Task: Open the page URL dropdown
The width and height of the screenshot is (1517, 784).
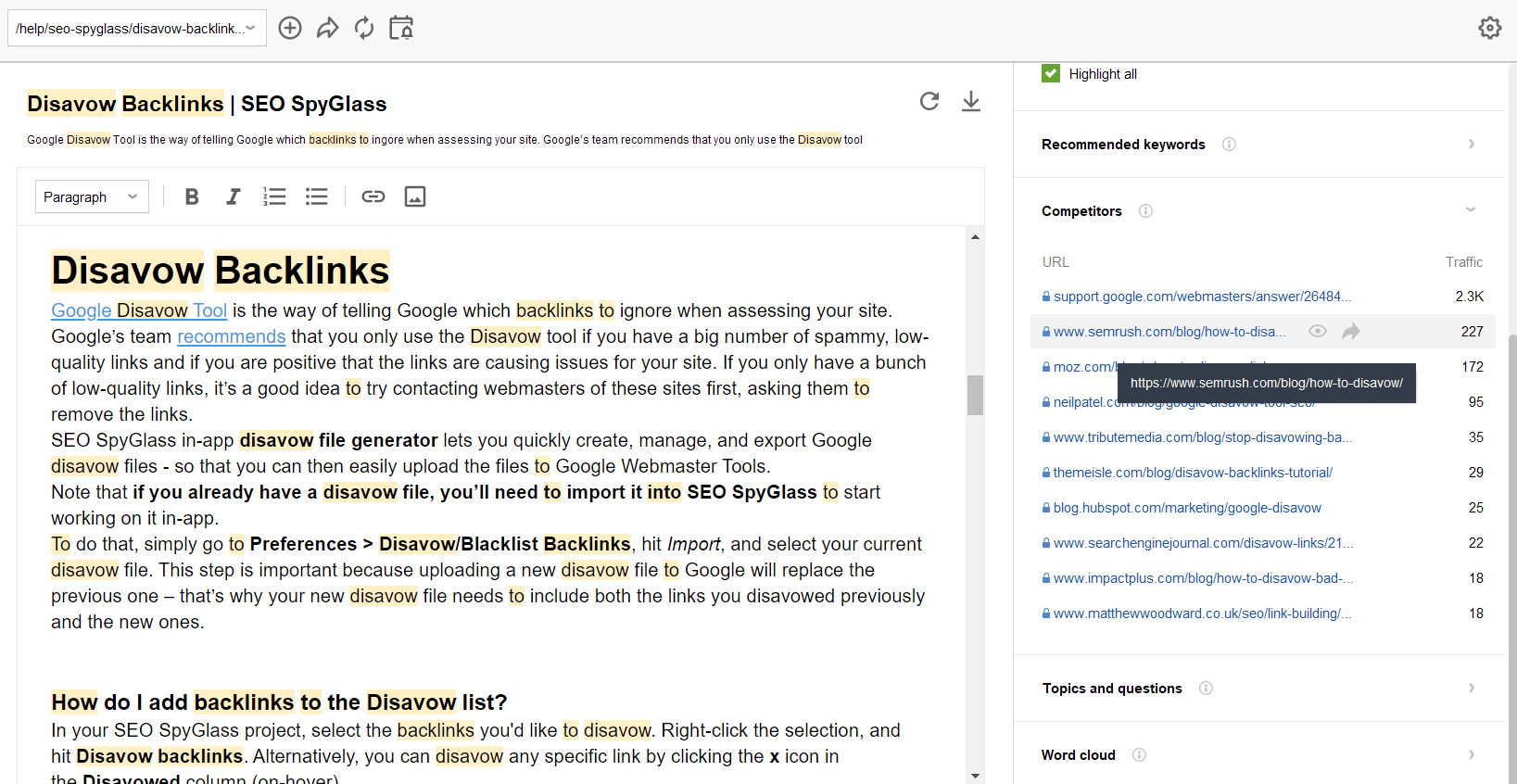Action: (137, 28)
